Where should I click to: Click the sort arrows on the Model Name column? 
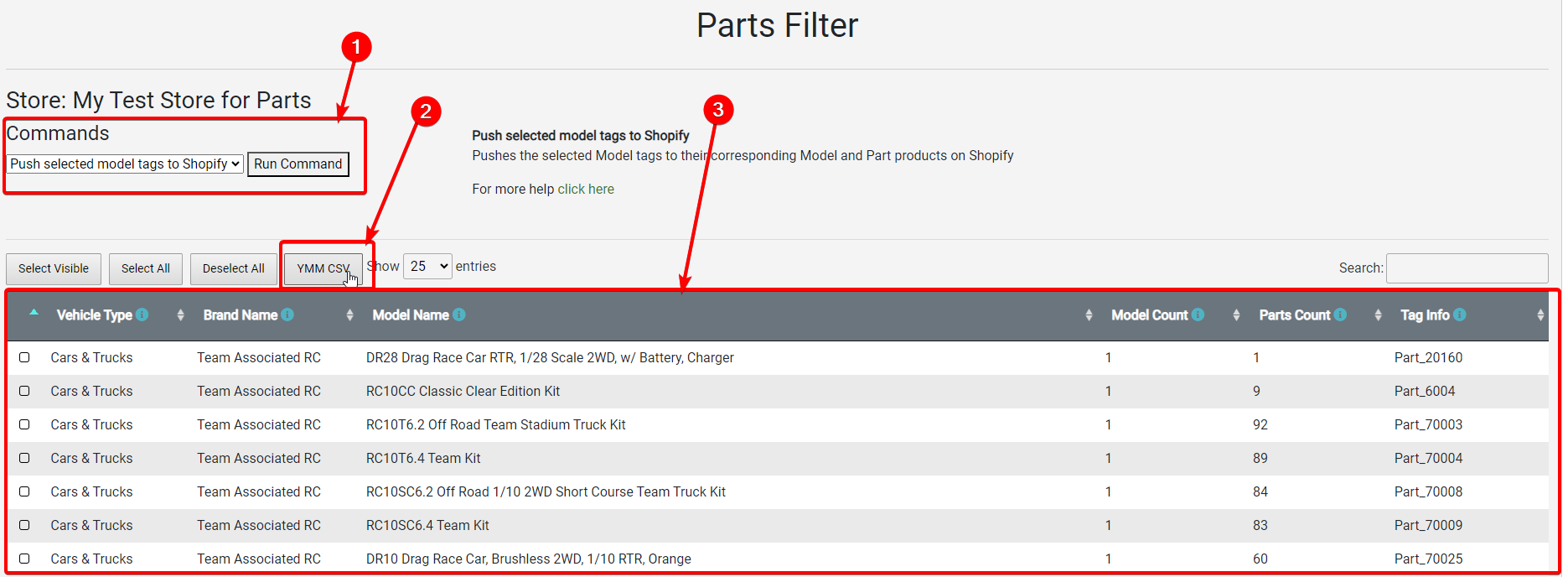(x=1089, y=314)
